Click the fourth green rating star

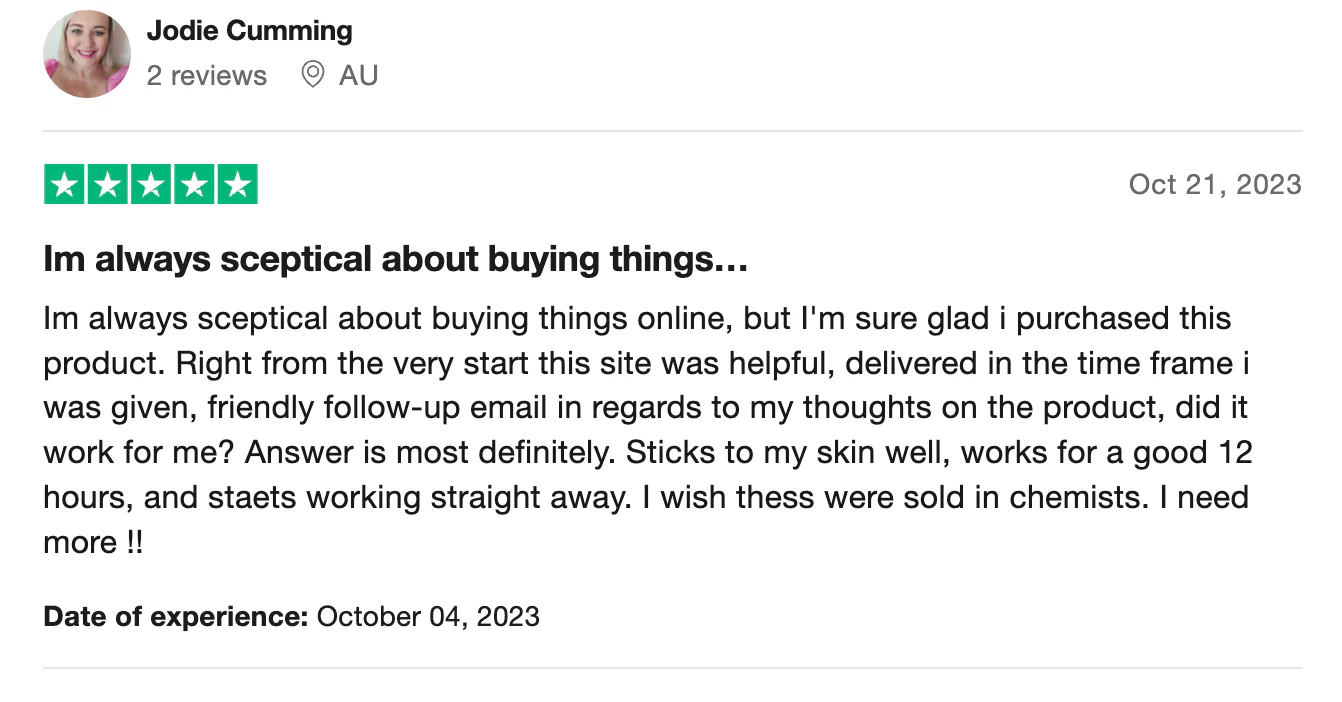(194, 184)
